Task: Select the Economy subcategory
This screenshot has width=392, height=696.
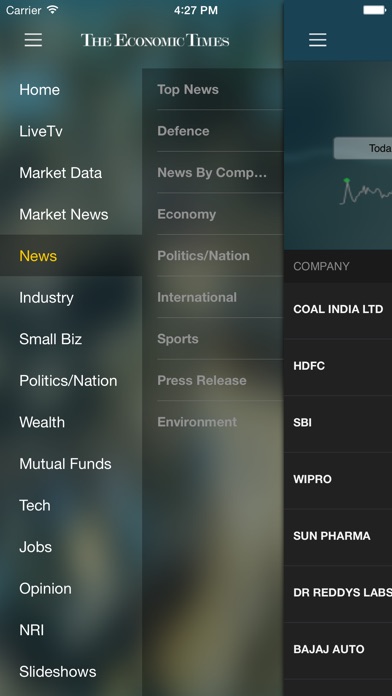Action: tap(213, 214)
